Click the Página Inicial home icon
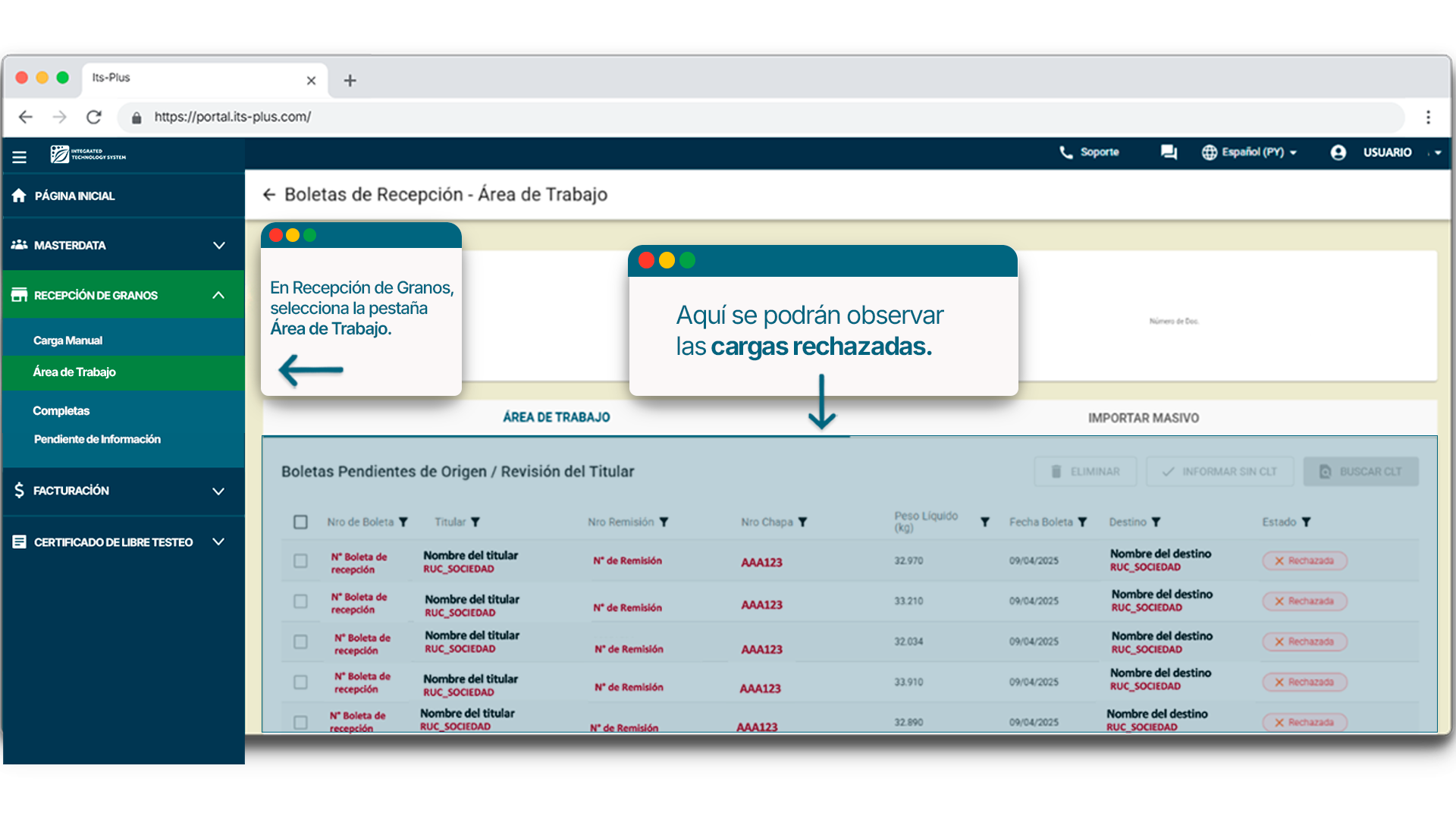The height and width of the screenshot is (819, 1456). coord(19,196)
